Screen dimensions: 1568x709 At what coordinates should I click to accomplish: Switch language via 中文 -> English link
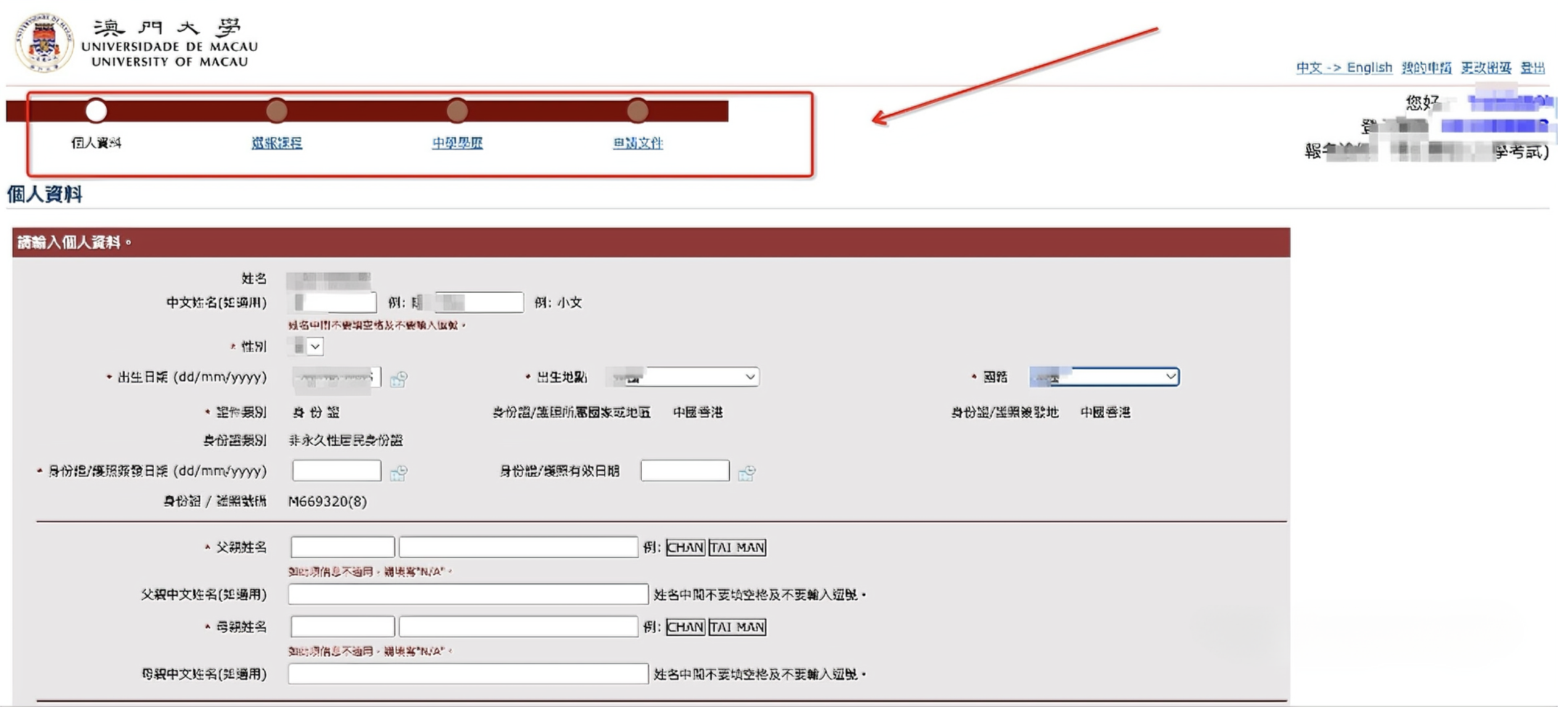point(1344,67)
